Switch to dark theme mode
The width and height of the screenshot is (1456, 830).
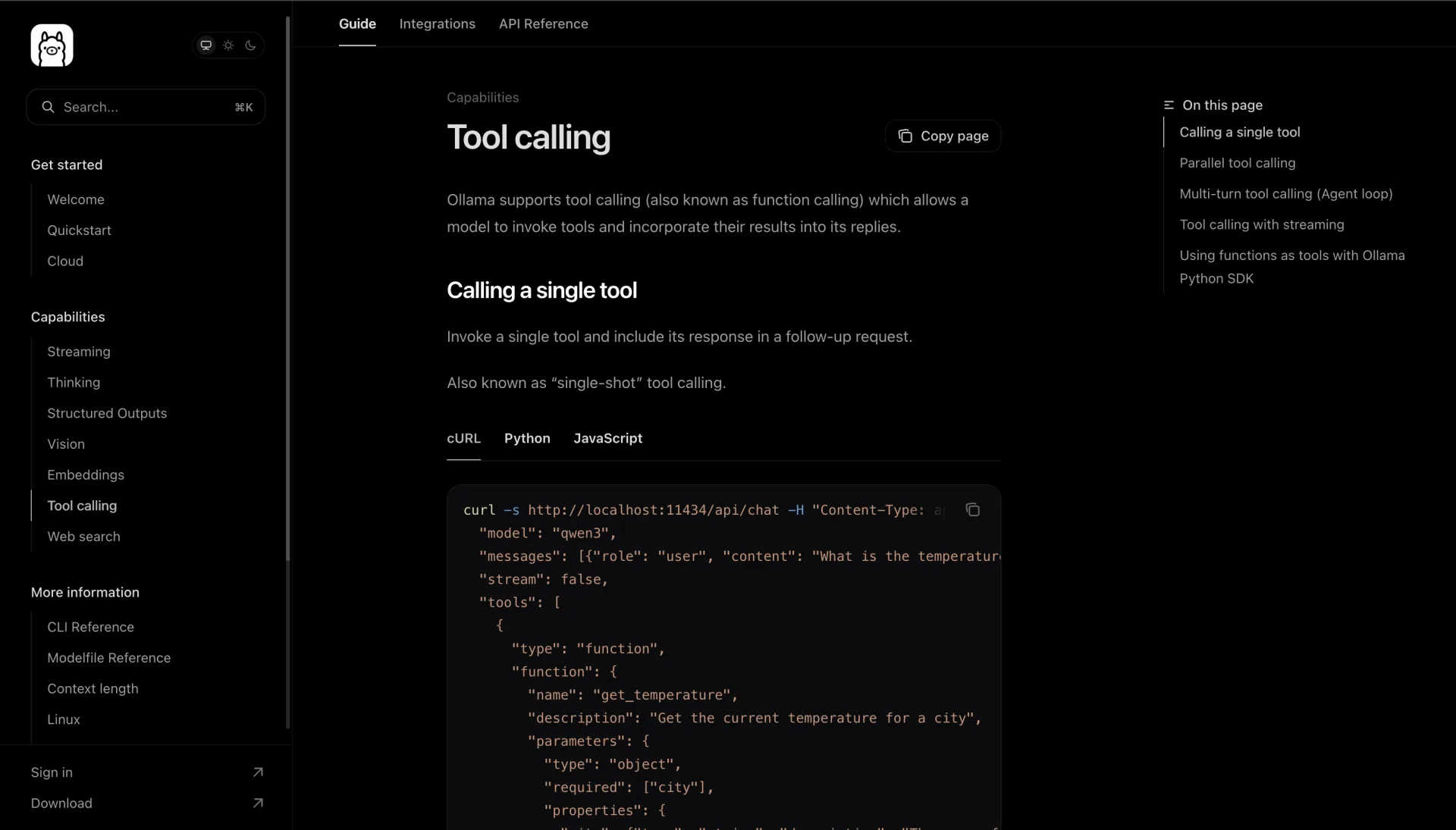point(251,45)
